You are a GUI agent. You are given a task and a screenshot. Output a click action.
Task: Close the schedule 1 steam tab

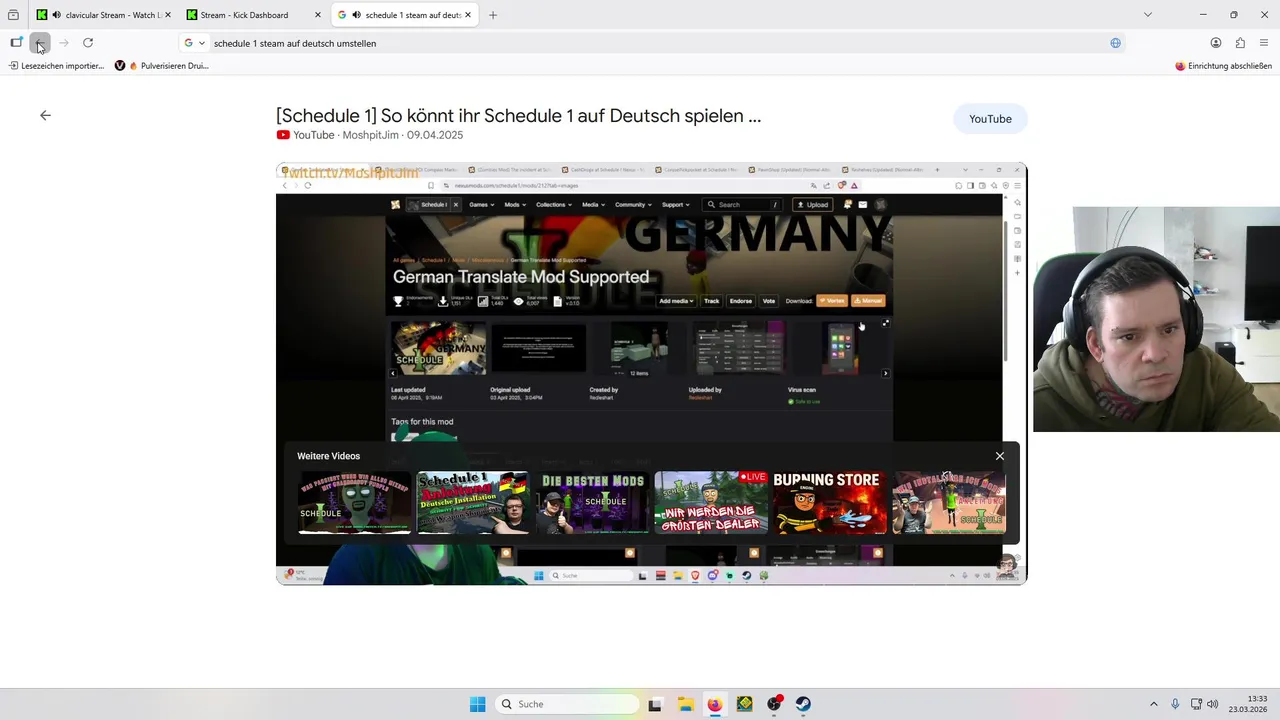[x=469, y=15]
